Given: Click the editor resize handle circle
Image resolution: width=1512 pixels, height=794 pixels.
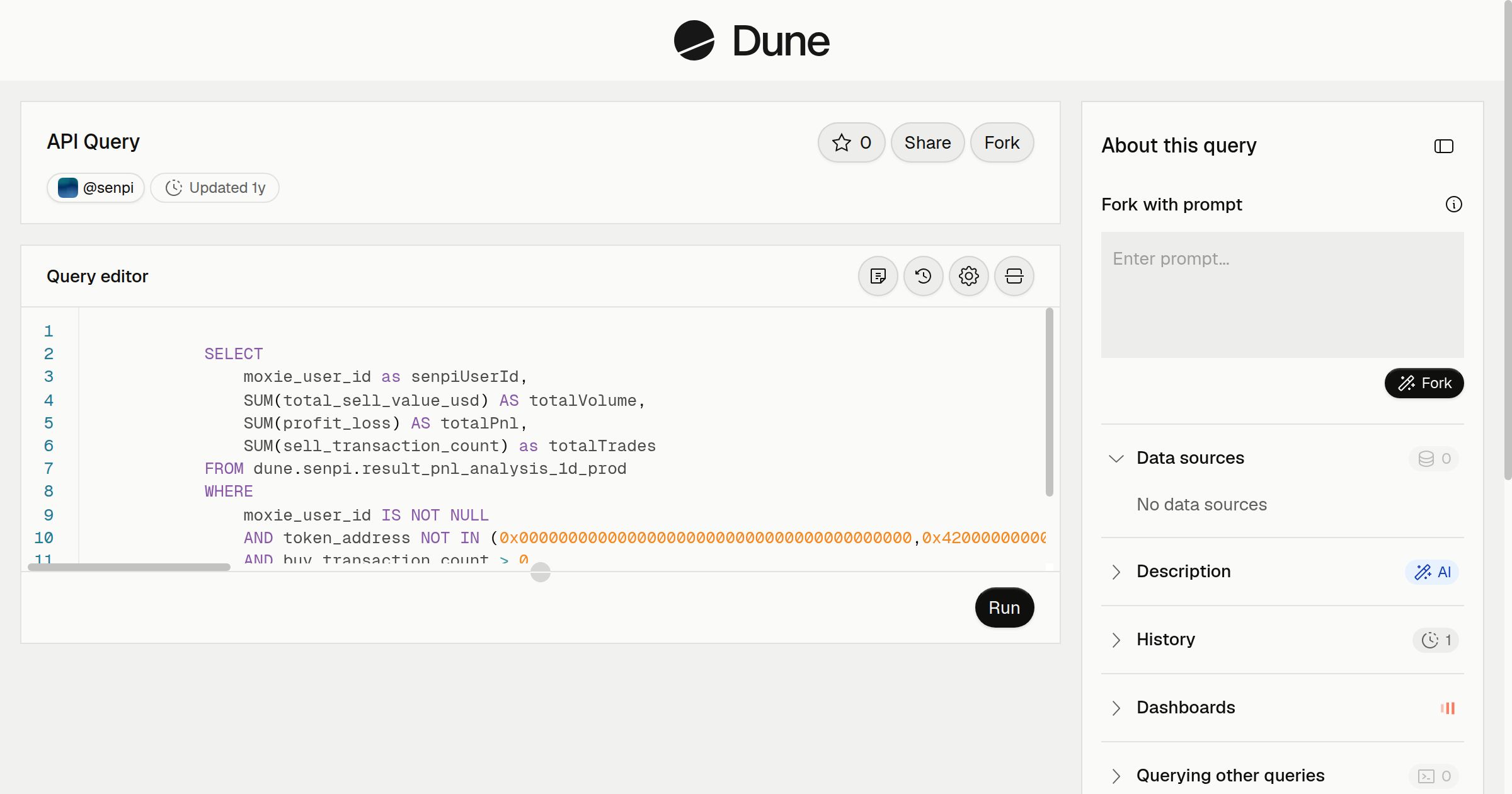Looking at the screenshot, I should click(x=540, y=572).
